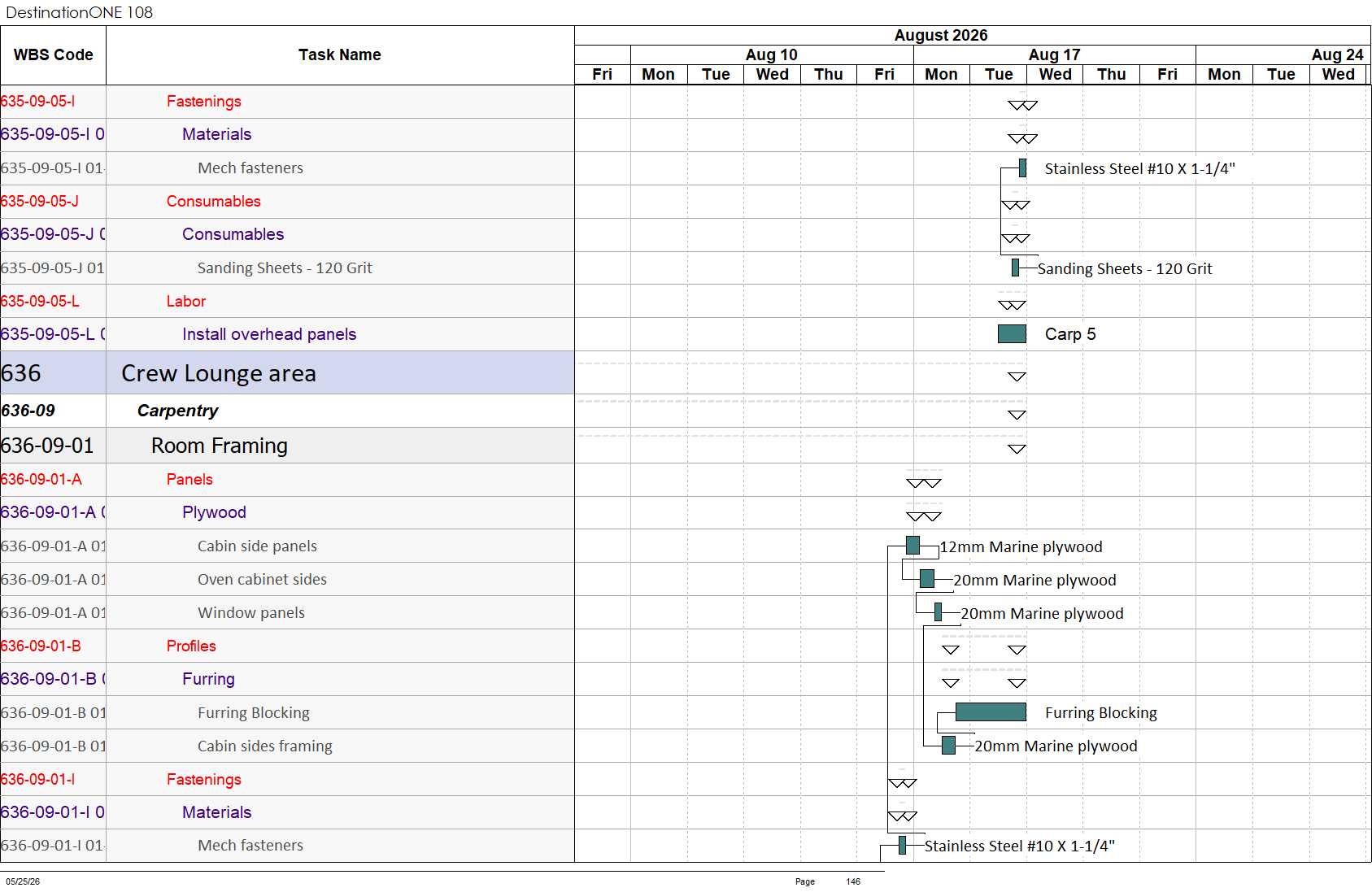Select the Furring Blocking Gantt bar
The image size is (1372, 892).
click(x=991, y=712)
